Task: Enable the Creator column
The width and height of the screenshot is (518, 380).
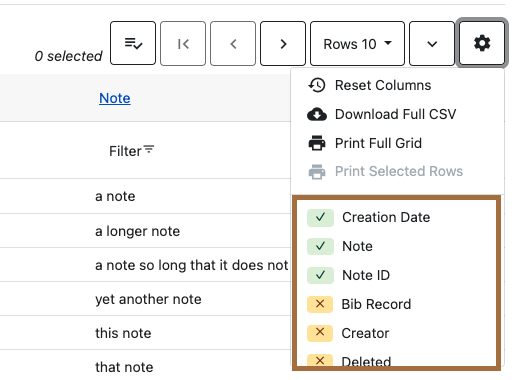Action: click(x=320, y=333)
